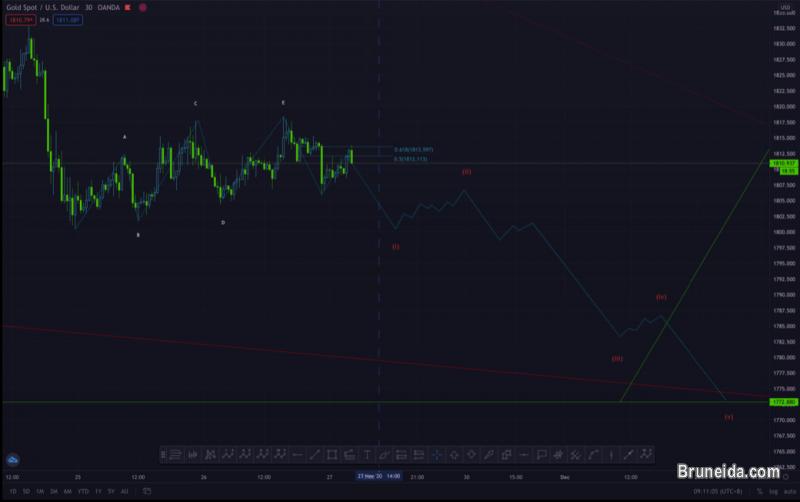Click the 0.5 Fibonacci level label
This screenshot has width=800, height=502.
(411, 159)
